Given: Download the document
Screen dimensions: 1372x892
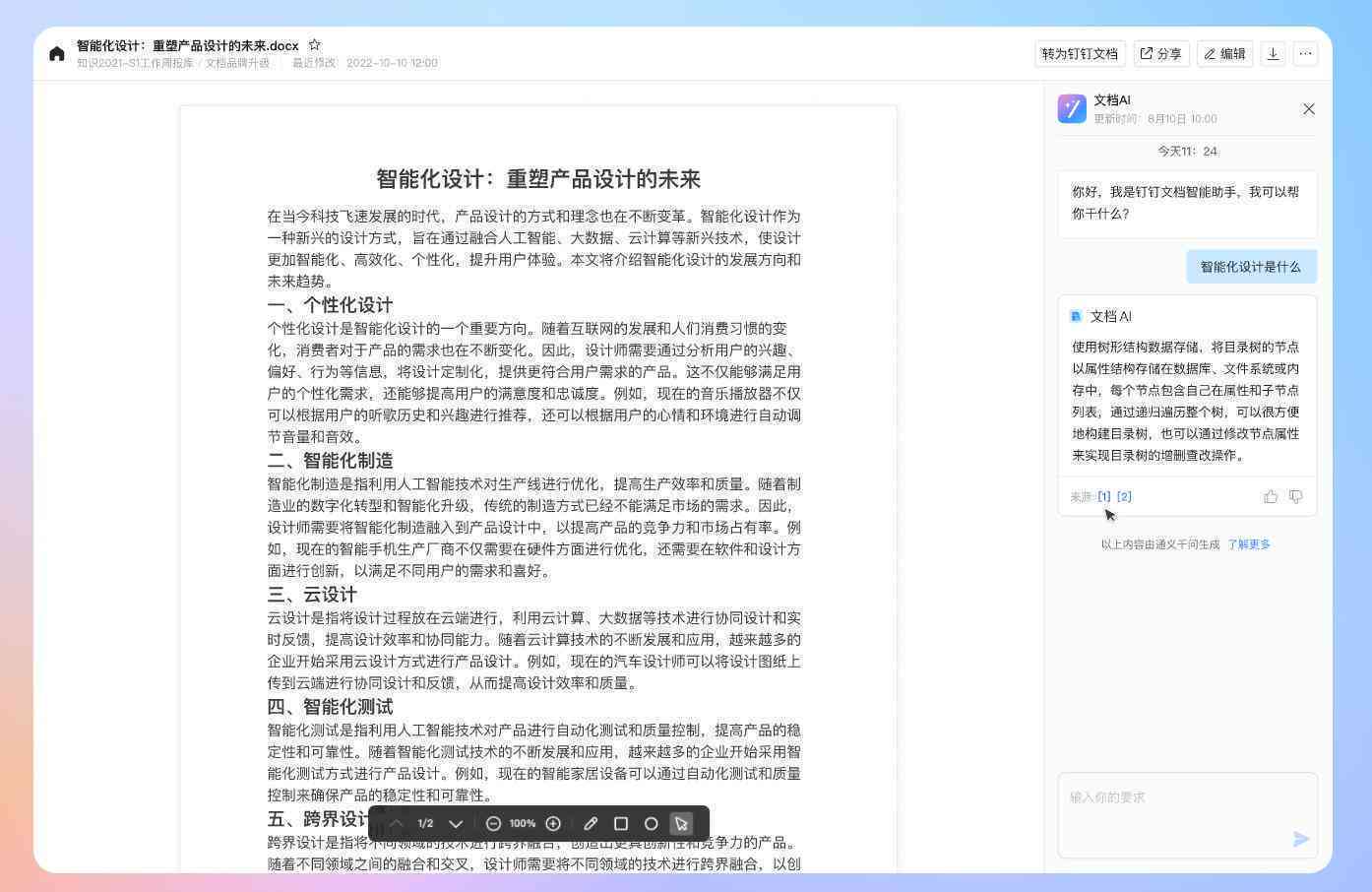Looking at the screenshot, I should [x=1273, y=54].
